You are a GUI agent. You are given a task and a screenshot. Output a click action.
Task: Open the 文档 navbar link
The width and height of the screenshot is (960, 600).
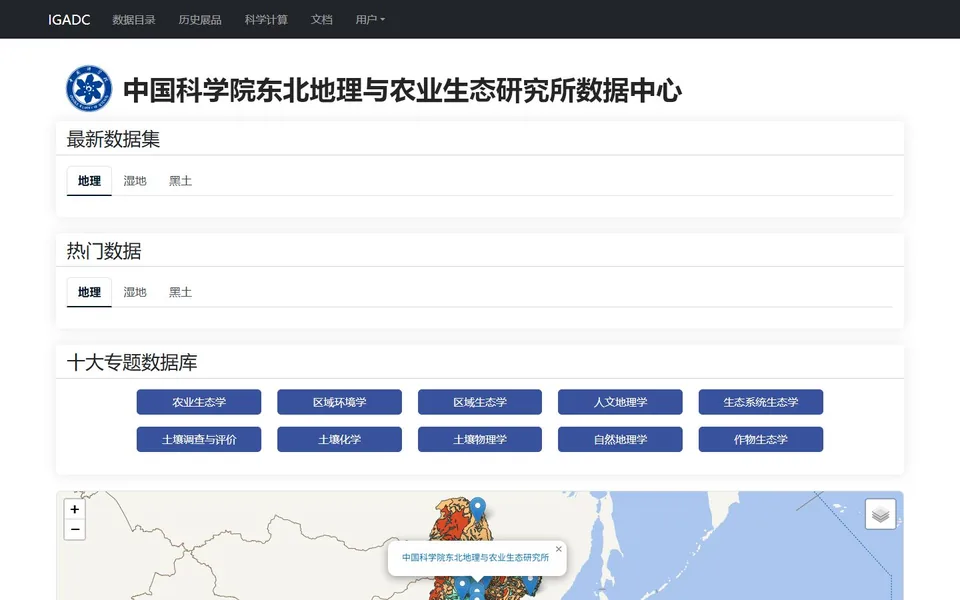[321, 20]
